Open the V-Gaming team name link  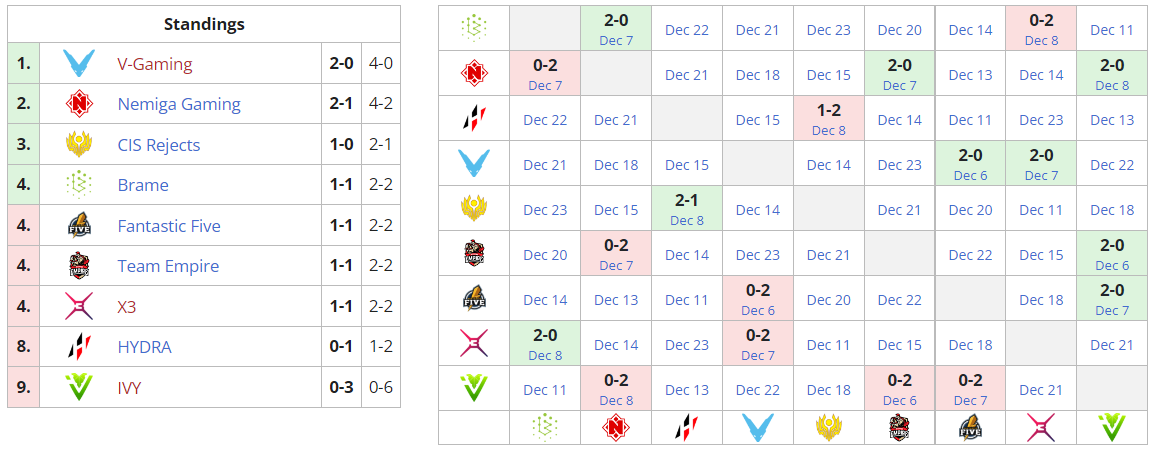tap(154, 64)
